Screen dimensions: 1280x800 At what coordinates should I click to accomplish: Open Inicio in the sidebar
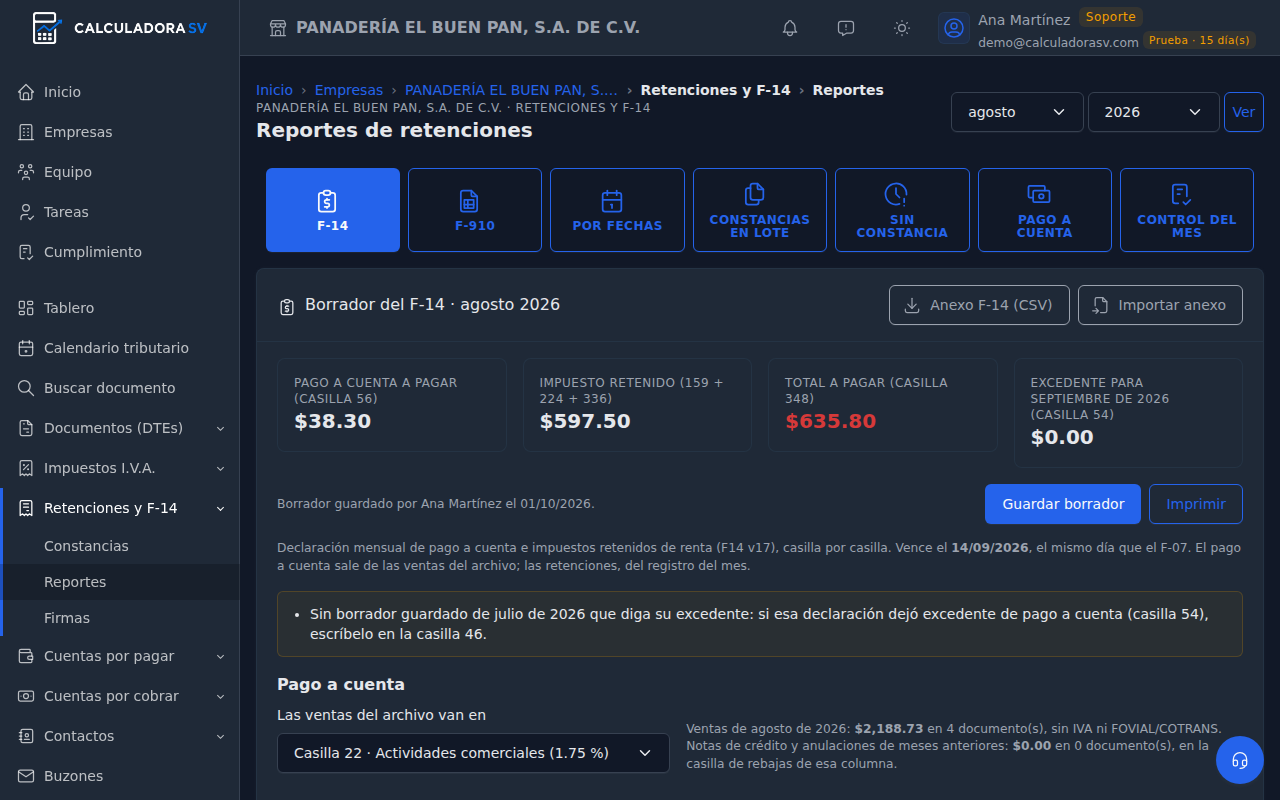coord(120,92)
